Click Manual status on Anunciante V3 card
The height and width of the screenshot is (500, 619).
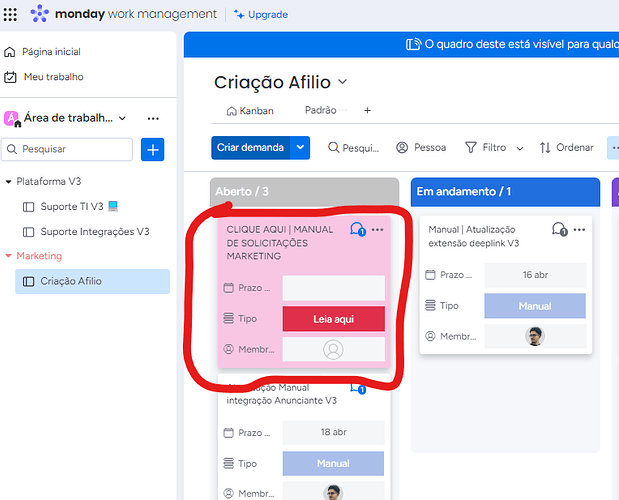pyautogui.click(x=334, y=463)
